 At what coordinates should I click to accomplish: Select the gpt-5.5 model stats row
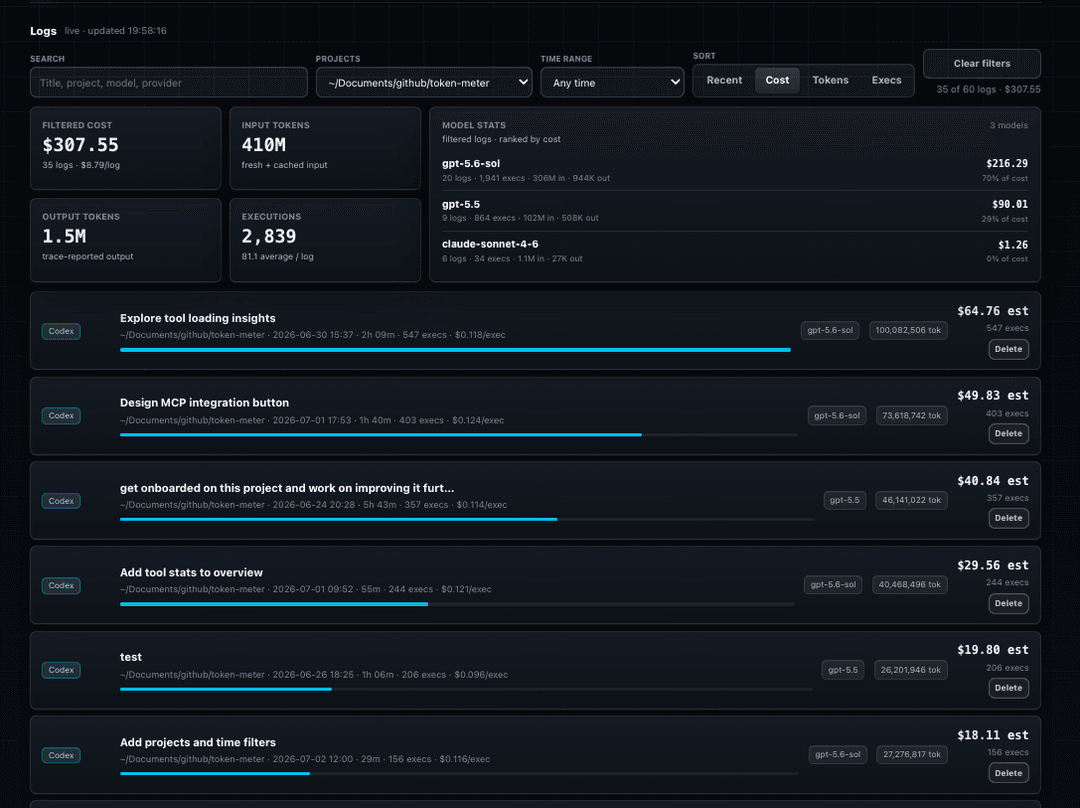(x=734, y=211)
